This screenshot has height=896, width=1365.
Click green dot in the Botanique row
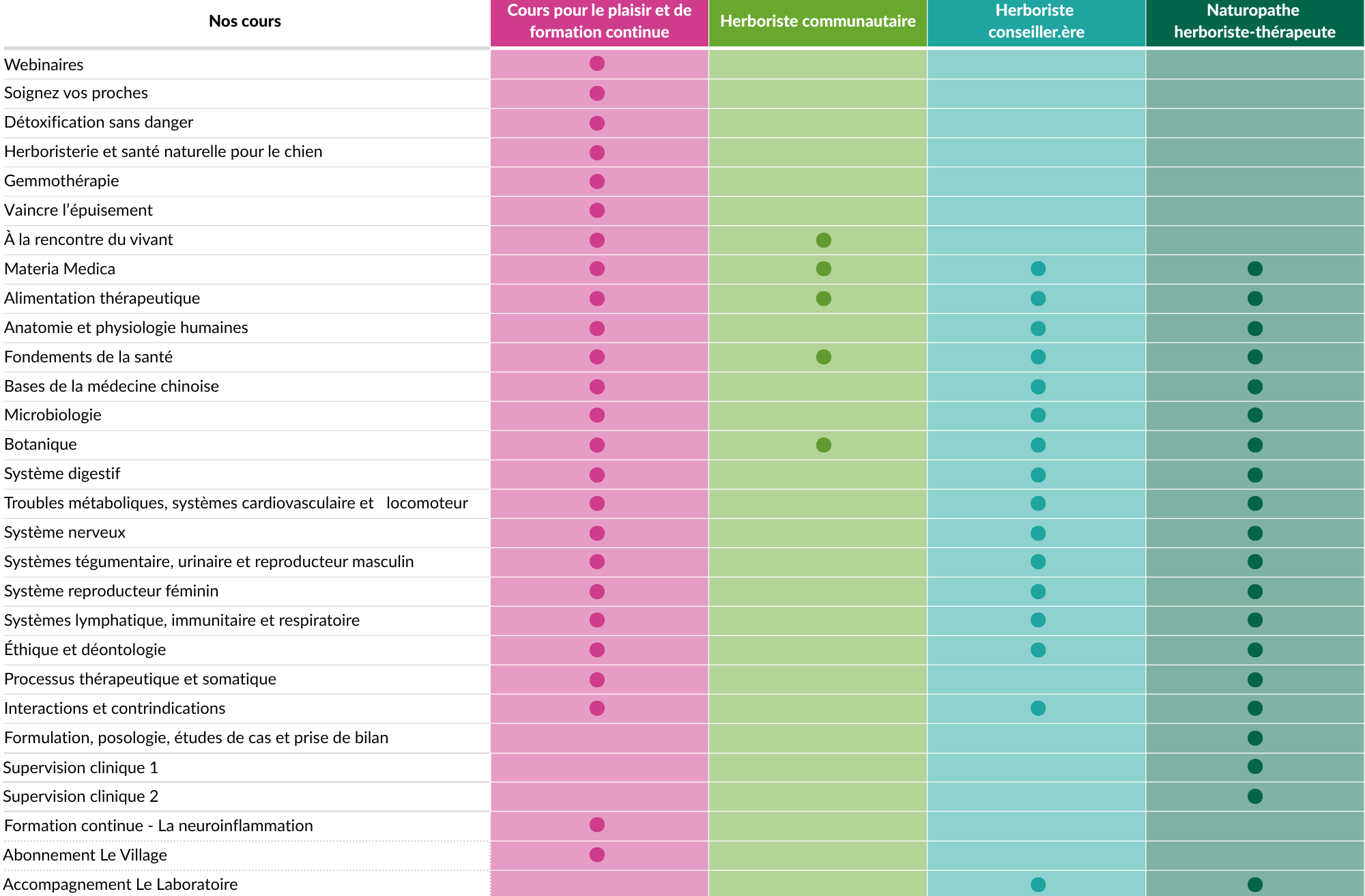(x=824, y=445)
